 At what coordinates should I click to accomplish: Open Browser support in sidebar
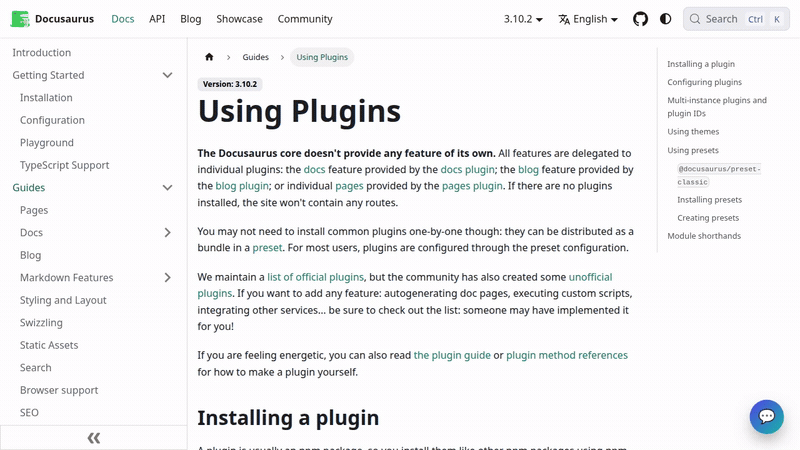pos(59,390)
